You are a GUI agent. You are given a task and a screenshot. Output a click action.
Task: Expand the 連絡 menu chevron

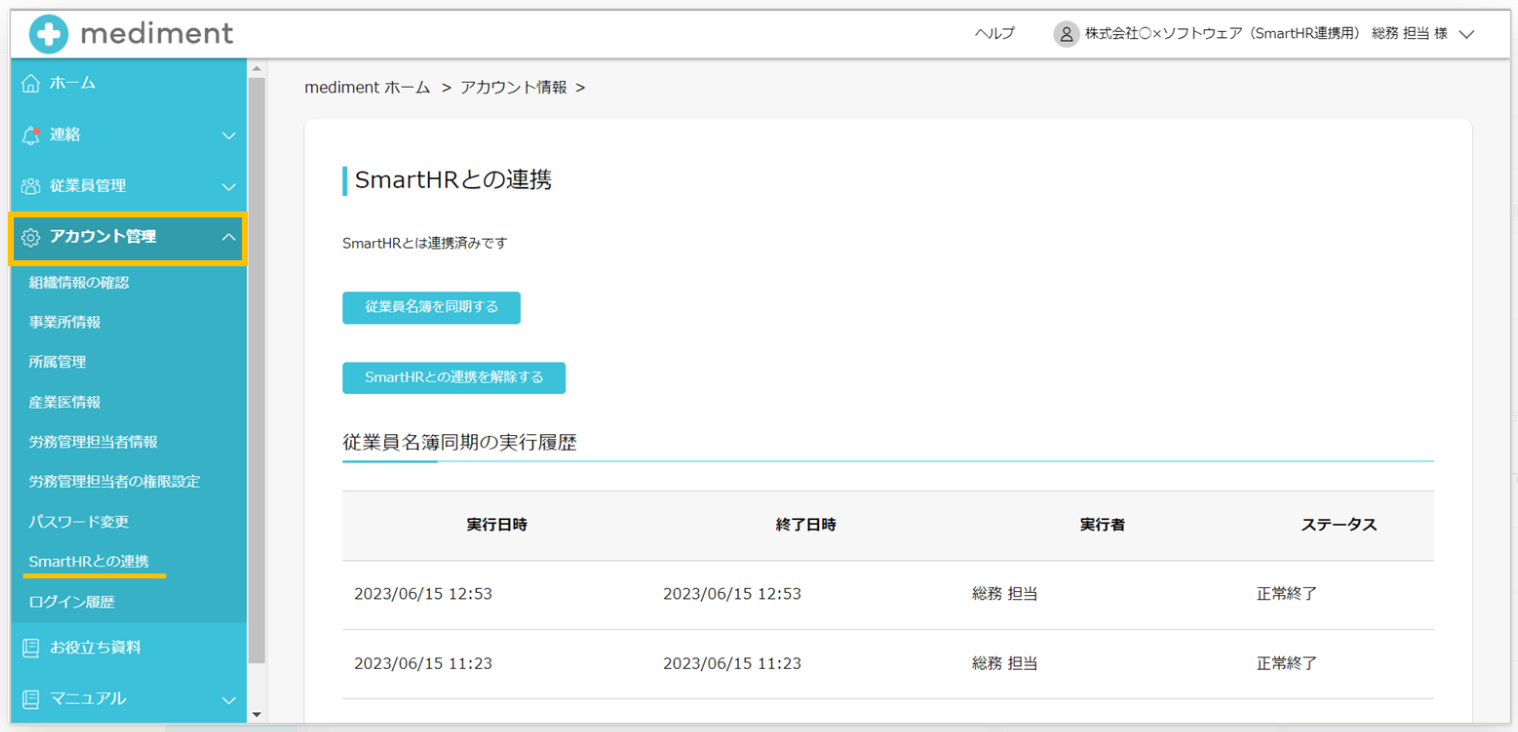[x=229, y=135]
